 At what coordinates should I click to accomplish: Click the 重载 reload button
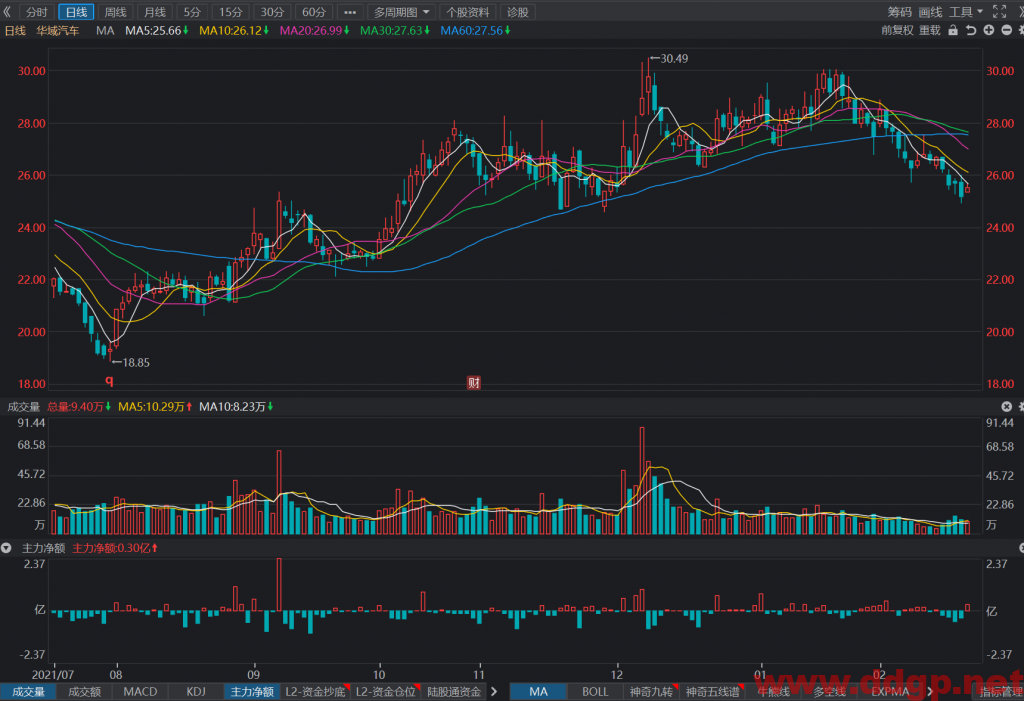[x=930, y=30]
